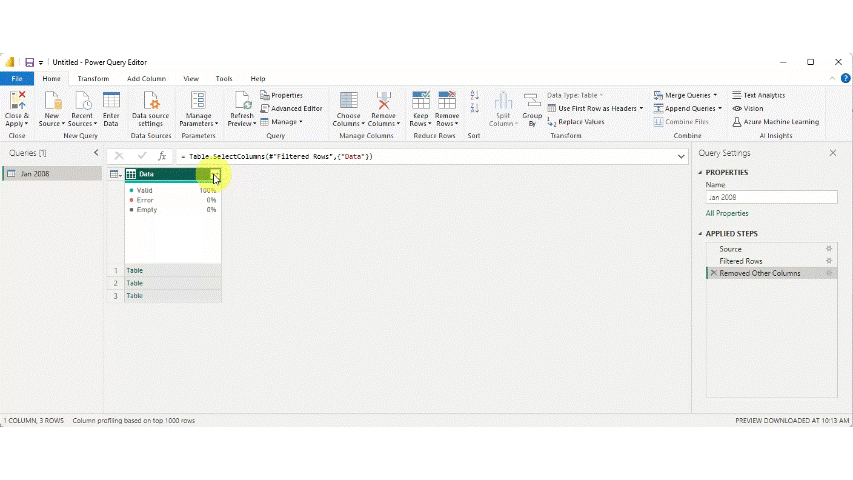Open the Advanced Editor
Screen dimensions: 853x480
(x=291, y=108)
